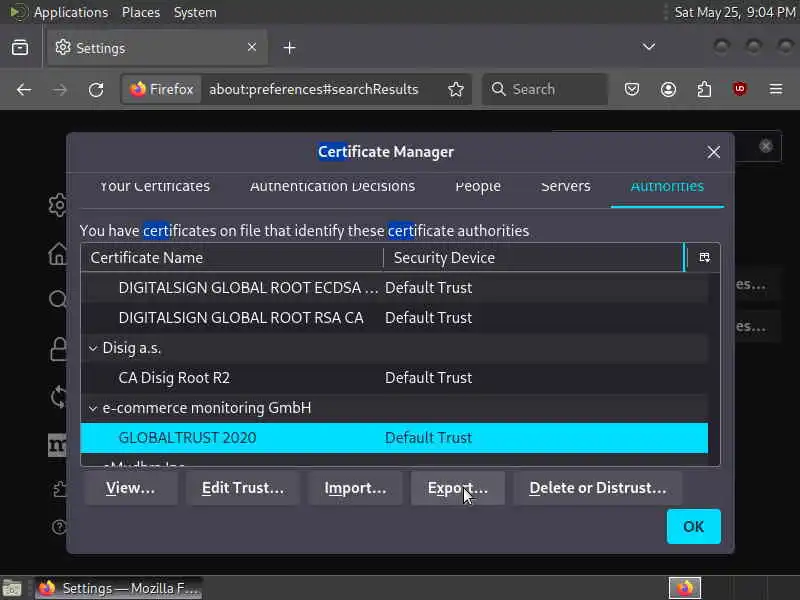Open the System menu
This screenshot has width=800, height=600.
coord(195,12)
